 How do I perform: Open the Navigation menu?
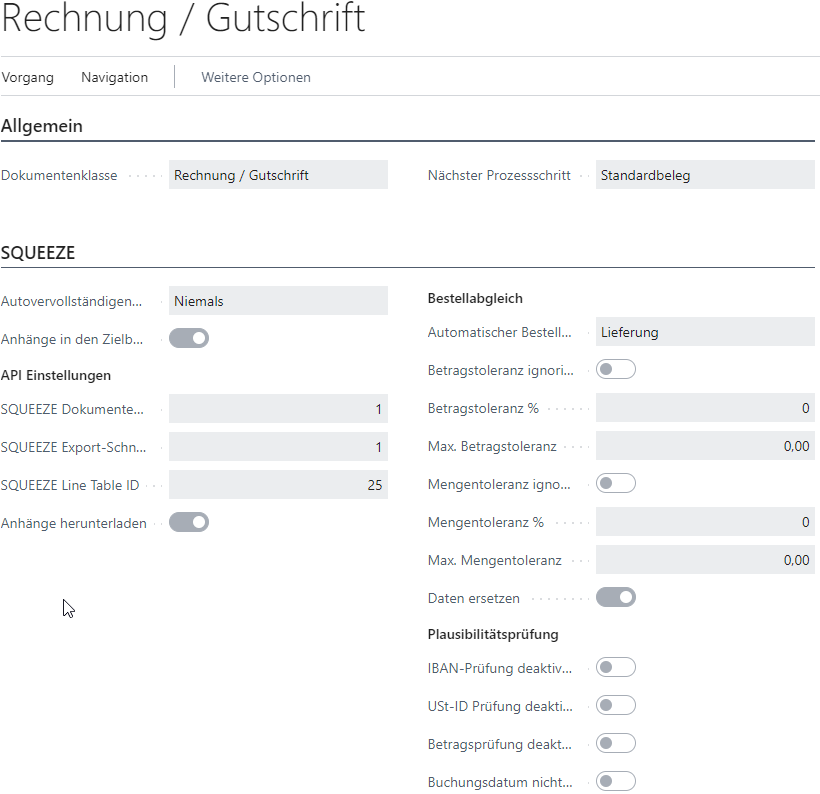tap(114, 77)
